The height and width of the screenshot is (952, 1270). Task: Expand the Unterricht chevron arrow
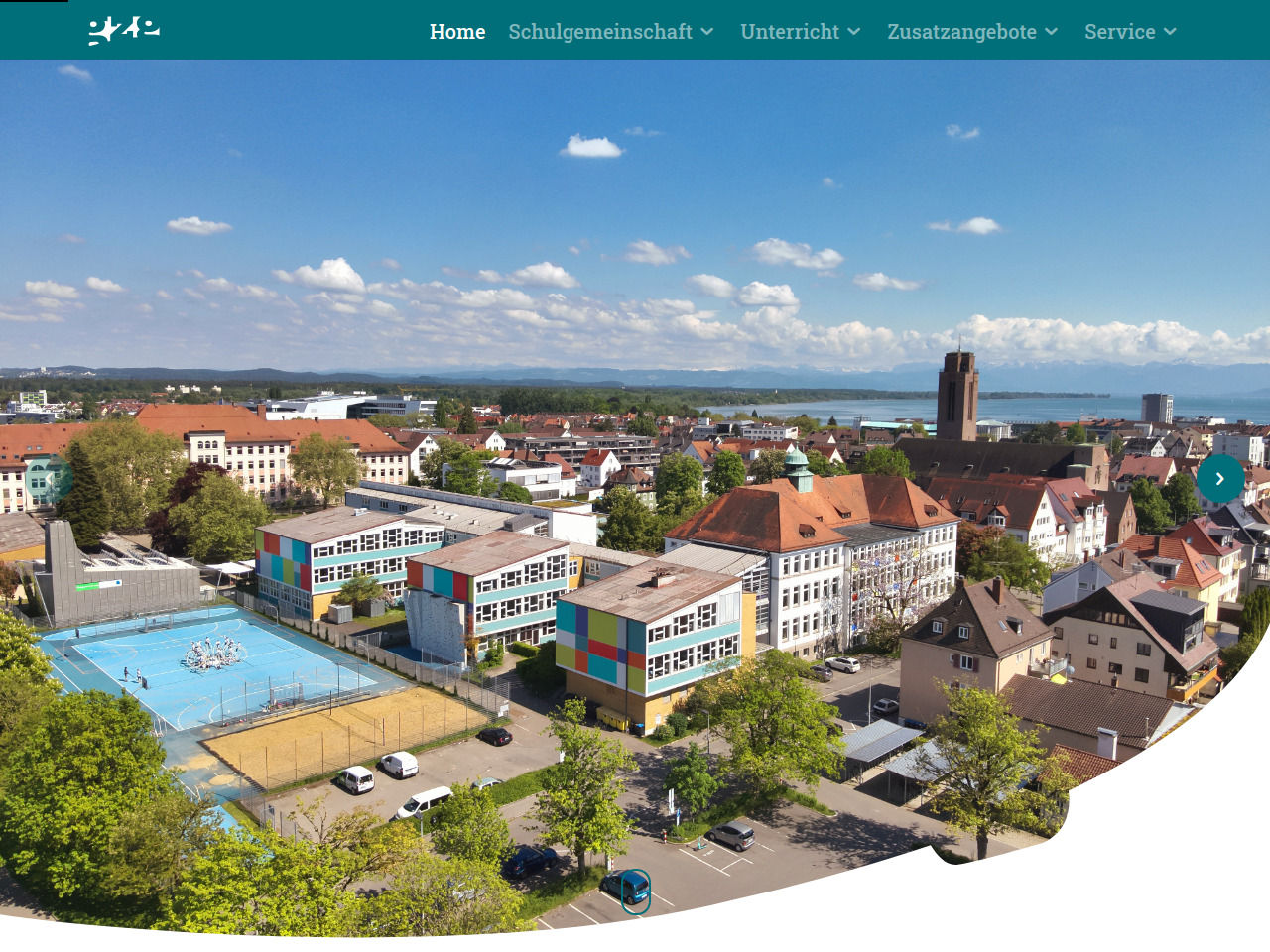click(x=854, y=32)
